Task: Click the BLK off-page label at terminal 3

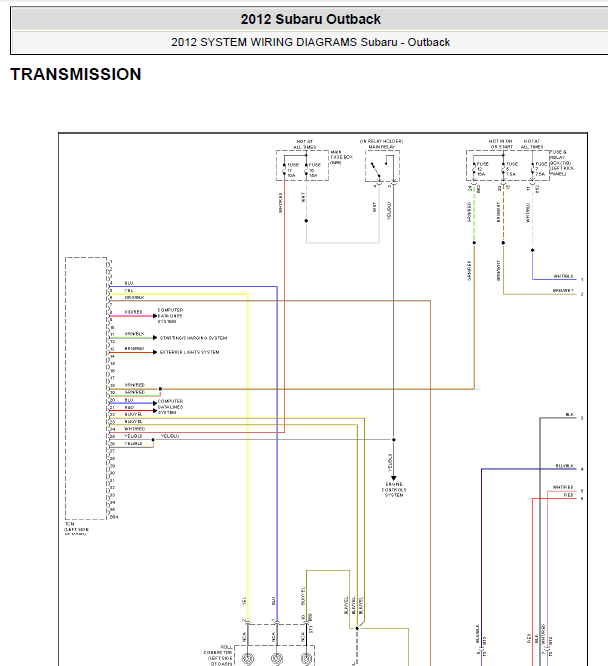Action: [569, 415]
